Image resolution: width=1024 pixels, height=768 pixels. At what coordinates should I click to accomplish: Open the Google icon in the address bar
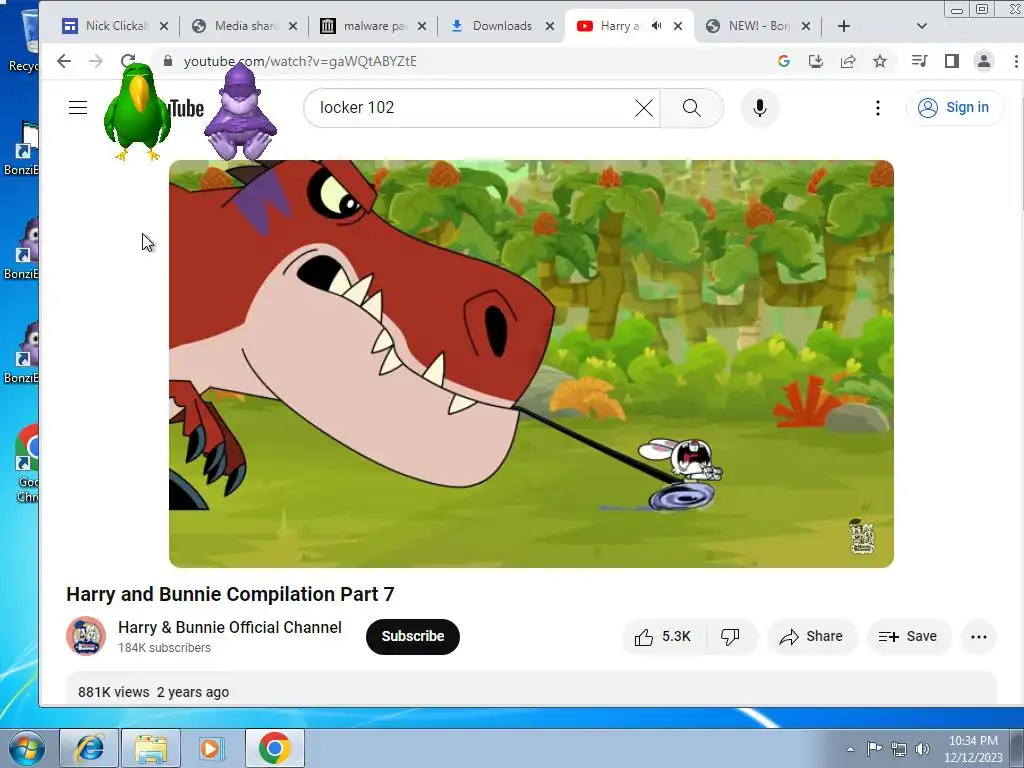tap(784, 61)
